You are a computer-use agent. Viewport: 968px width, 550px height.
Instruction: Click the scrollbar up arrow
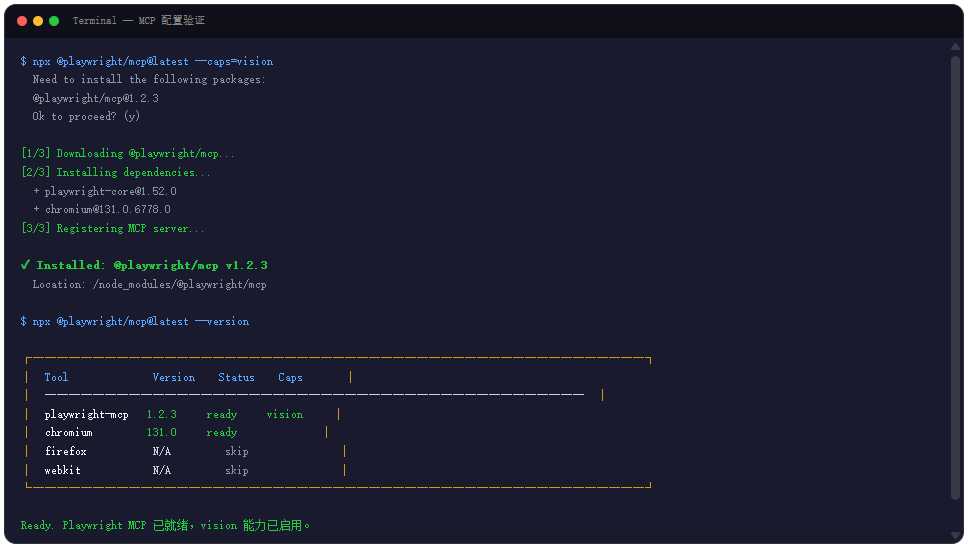pos(956,47)
